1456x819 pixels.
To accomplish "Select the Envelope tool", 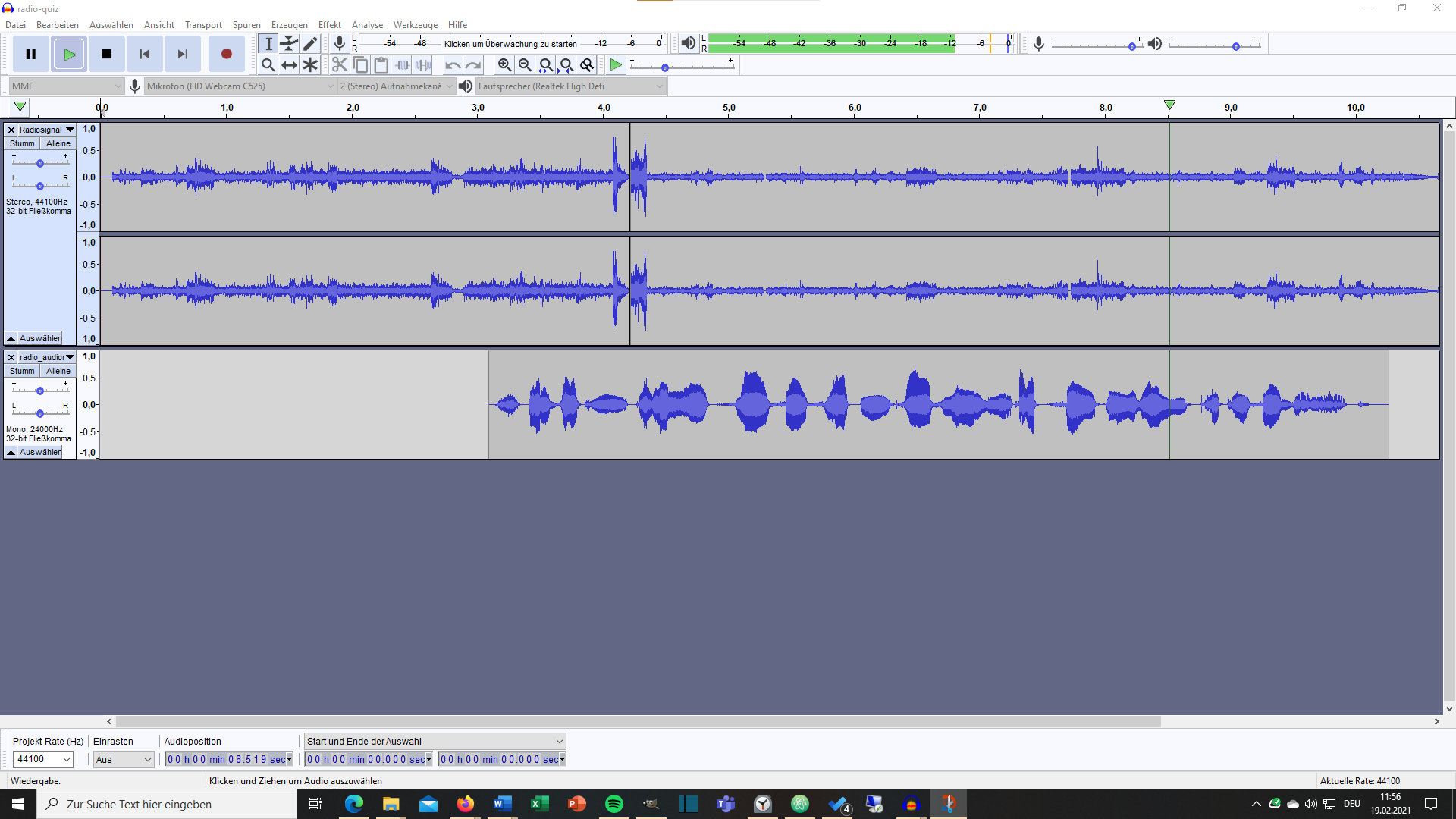I will 289,44.
